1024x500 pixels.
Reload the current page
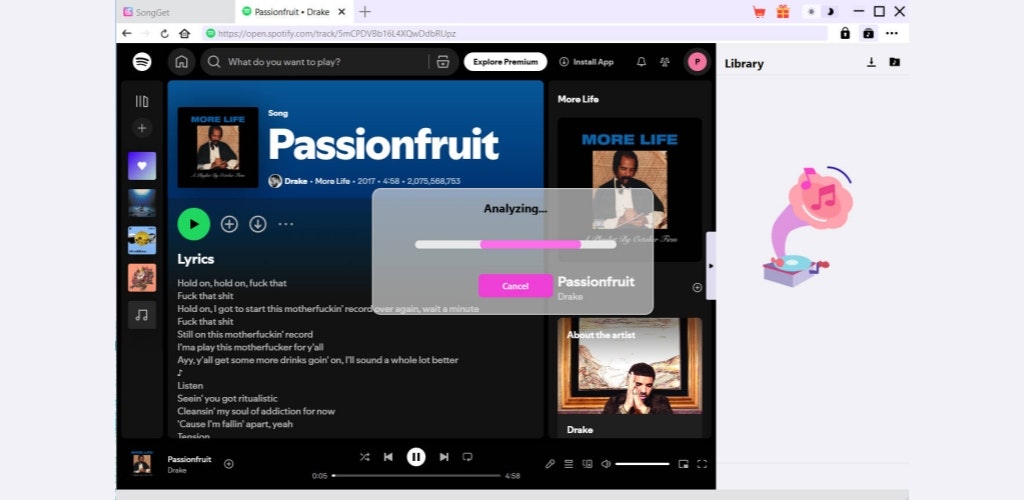(165, 33)
